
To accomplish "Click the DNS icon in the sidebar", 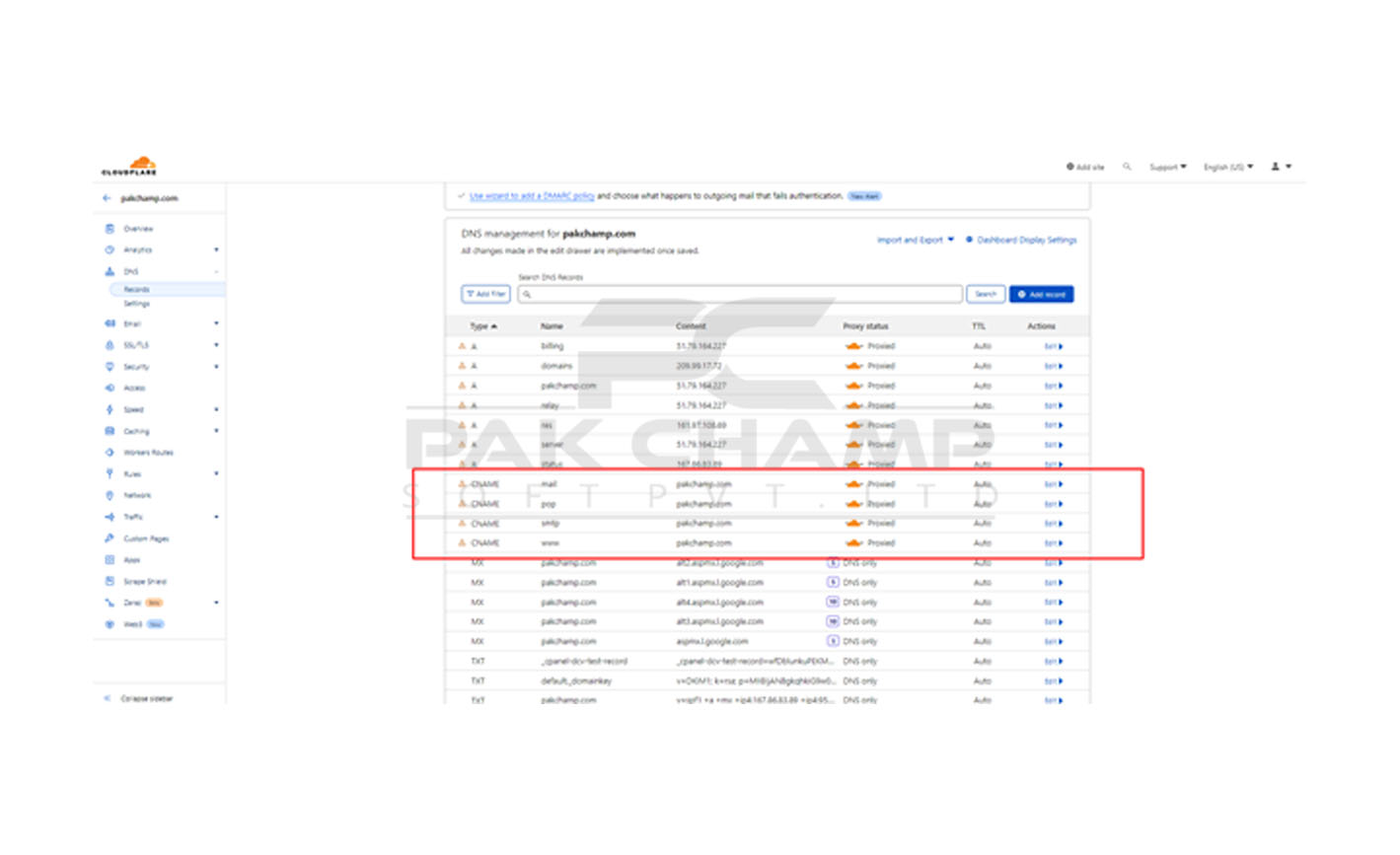I will pos(110,271).
